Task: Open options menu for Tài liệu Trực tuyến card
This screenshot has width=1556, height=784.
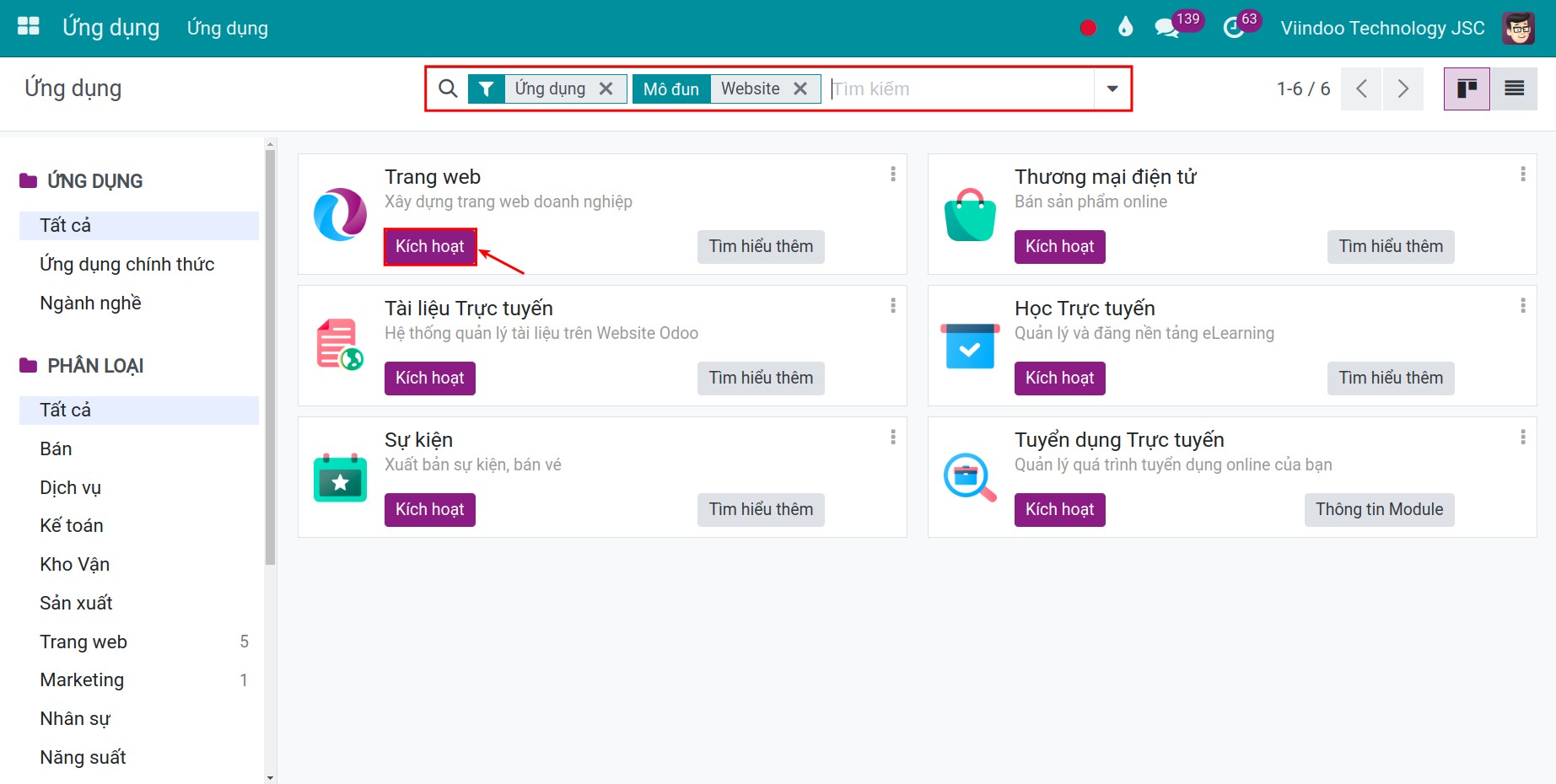Action: click(x=893, y=306)
